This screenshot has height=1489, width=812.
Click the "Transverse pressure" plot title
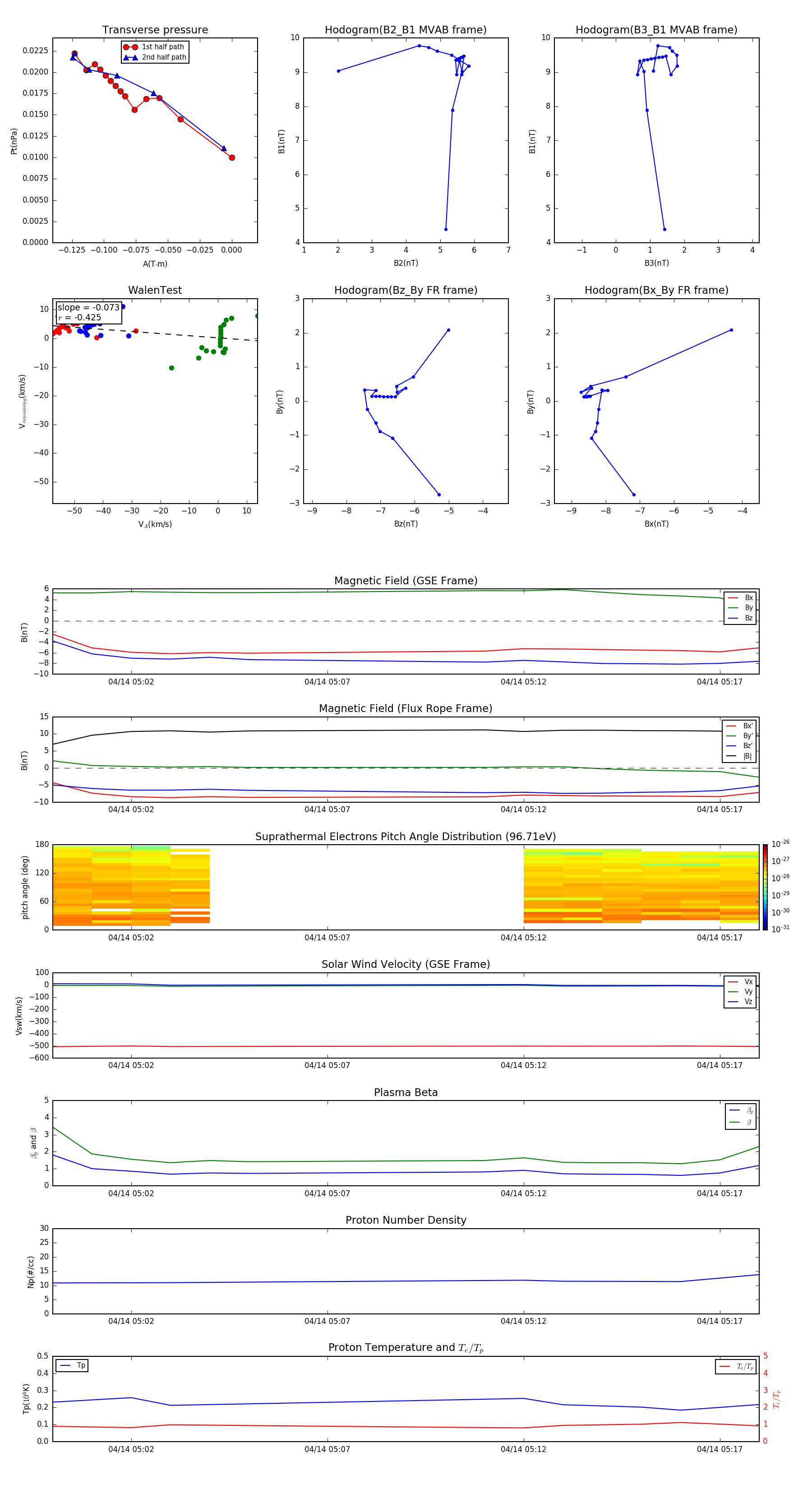[155, 30]
